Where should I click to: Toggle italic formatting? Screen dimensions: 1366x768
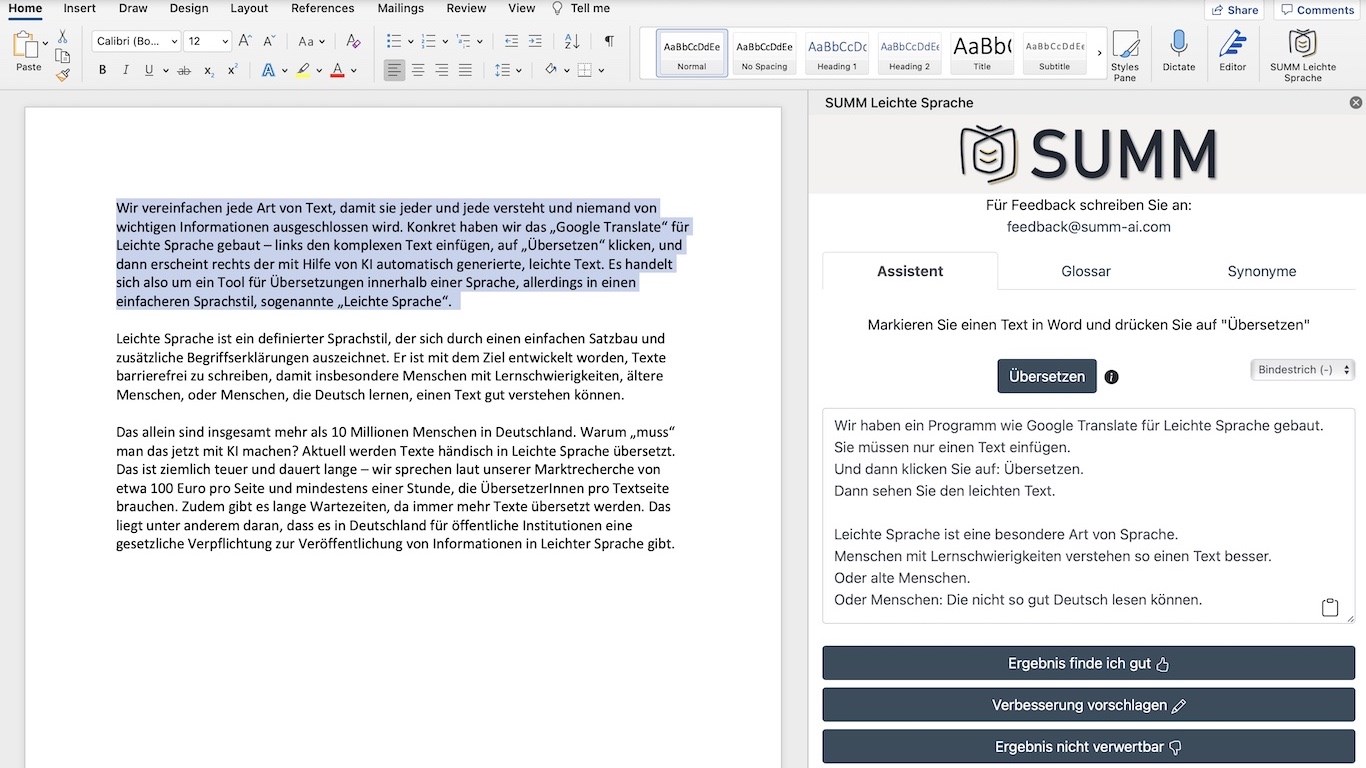click(126, 70)
